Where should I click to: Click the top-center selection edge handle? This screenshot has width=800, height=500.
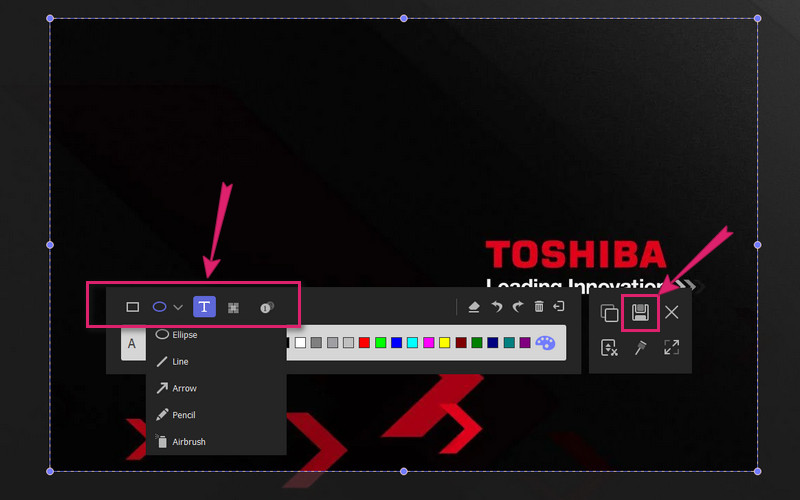[x=404, y=18]
